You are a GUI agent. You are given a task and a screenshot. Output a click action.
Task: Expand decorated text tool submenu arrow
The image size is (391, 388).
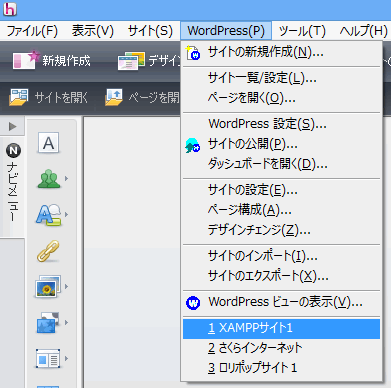(x=66, y=215)
